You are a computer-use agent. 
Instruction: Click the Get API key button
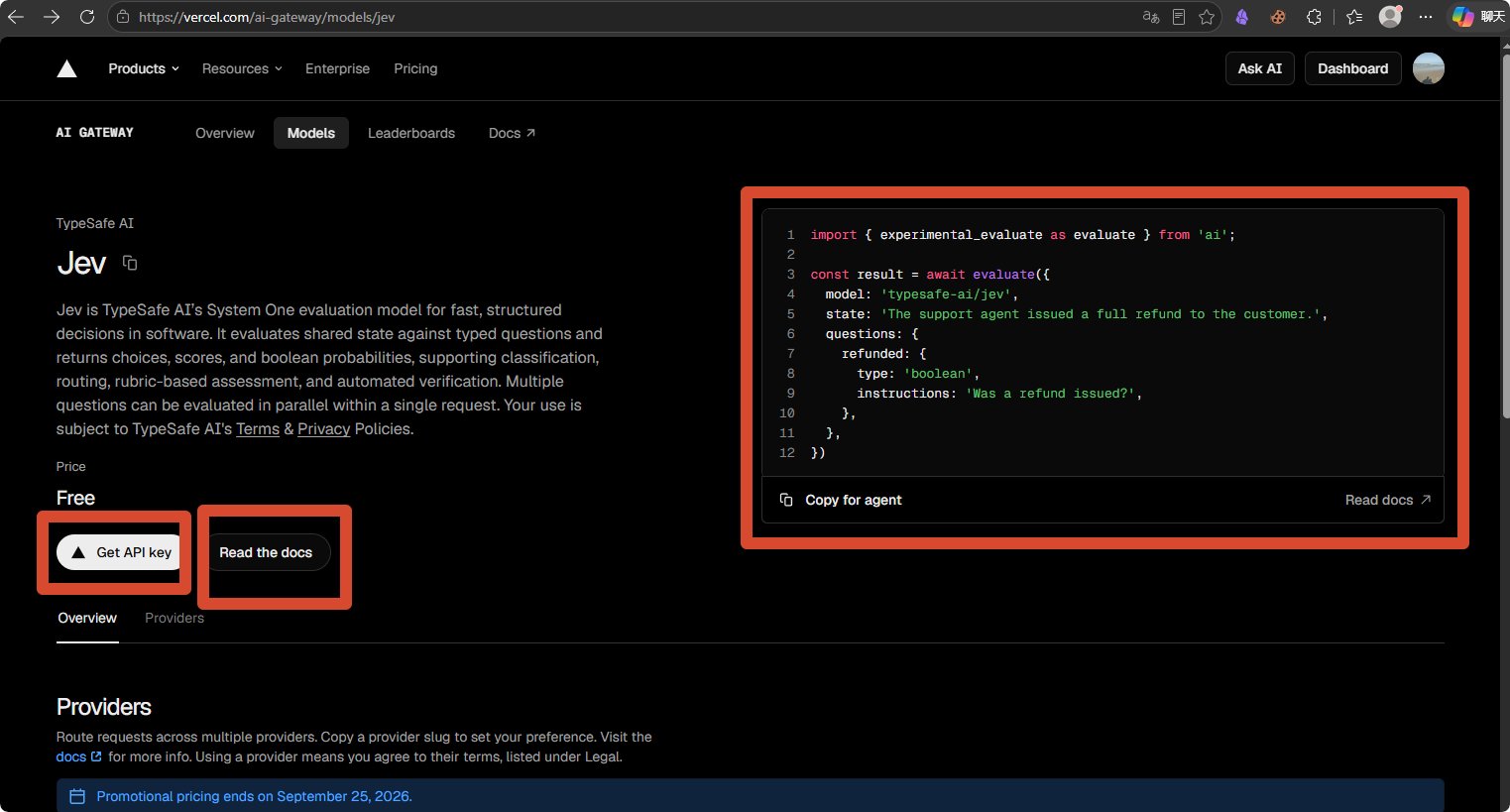121,552
